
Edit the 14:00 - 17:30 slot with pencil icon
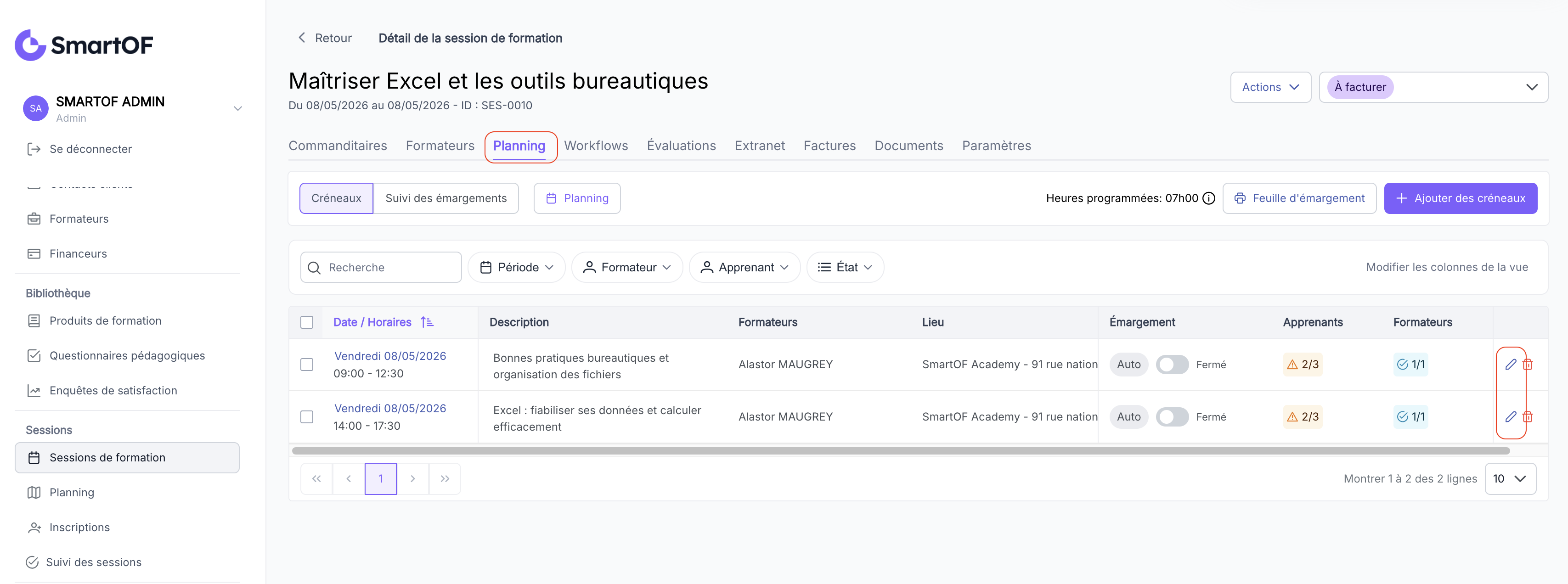pos(1510,417)
